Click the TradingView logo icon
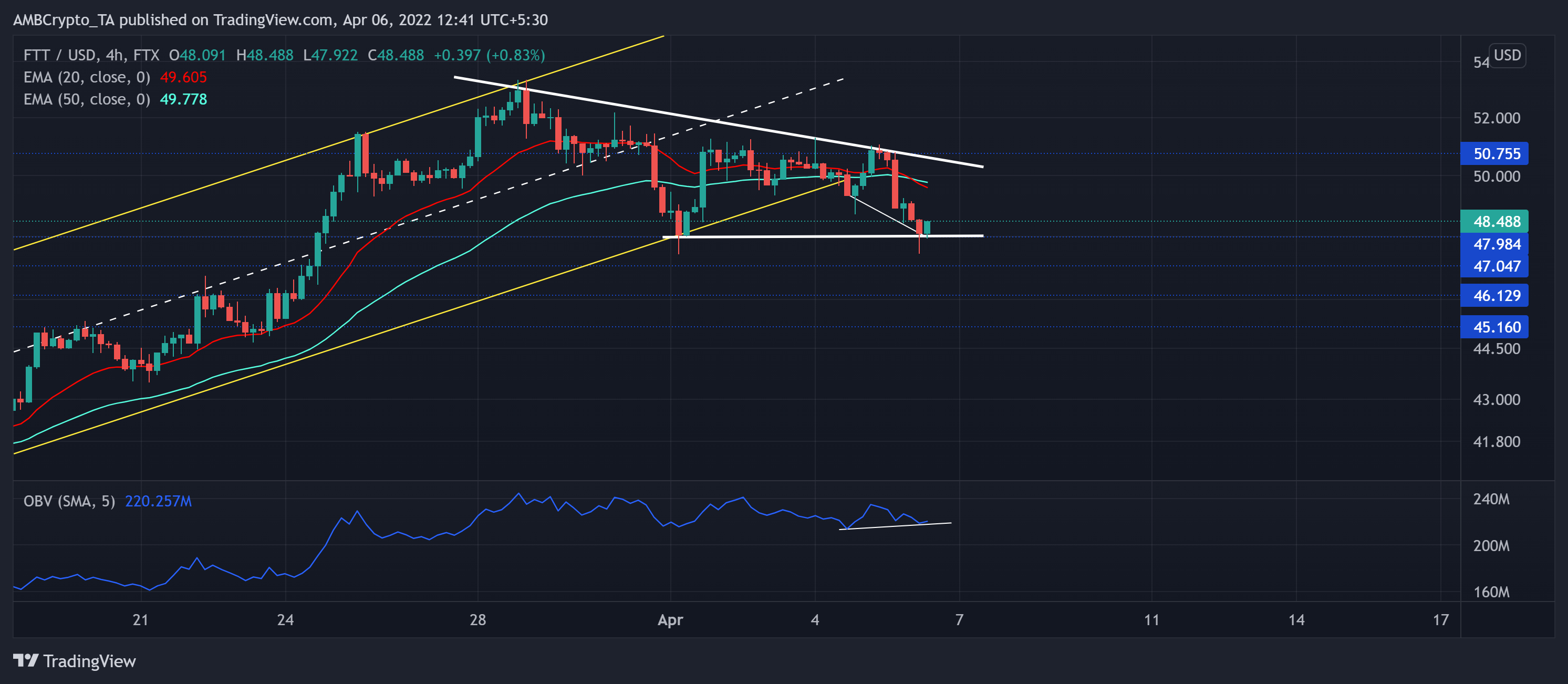The height and width of the screenshot is (684, 1568). point(26,660)
